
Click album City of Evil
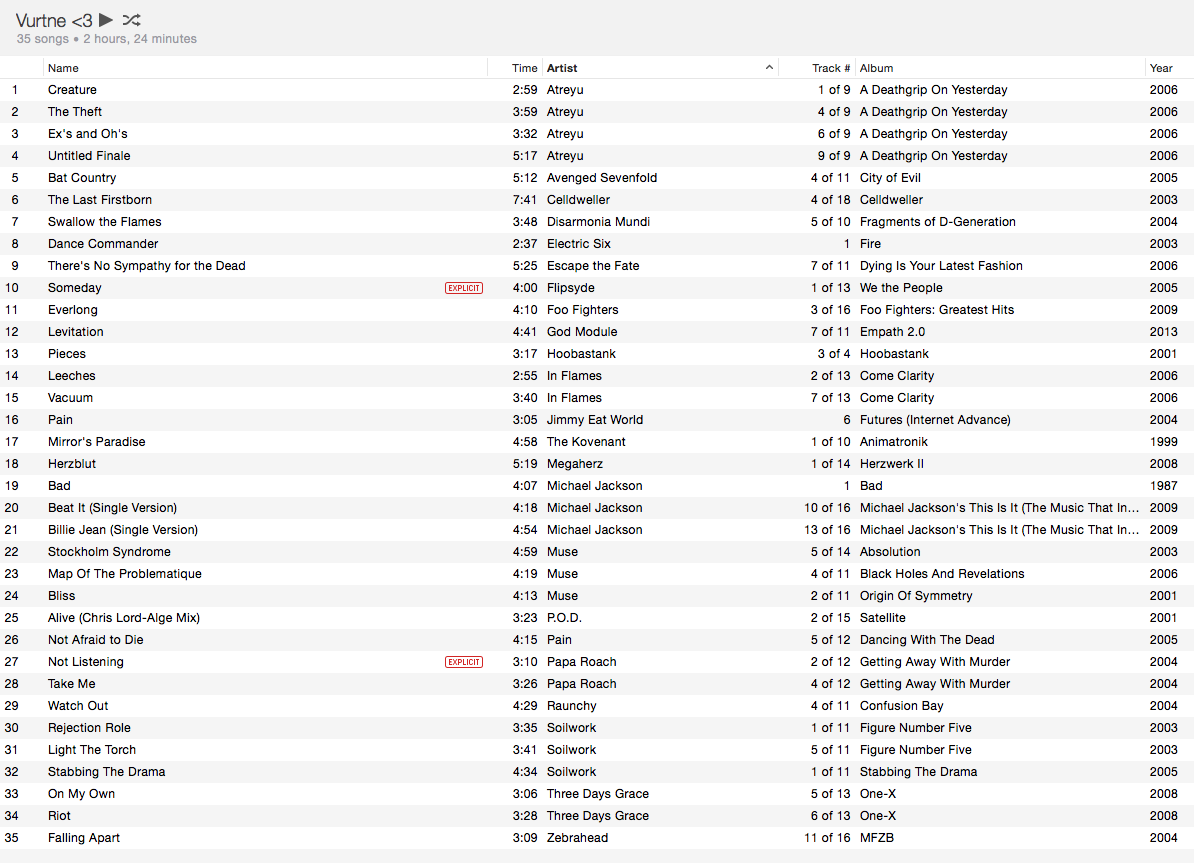click(890, 178)
